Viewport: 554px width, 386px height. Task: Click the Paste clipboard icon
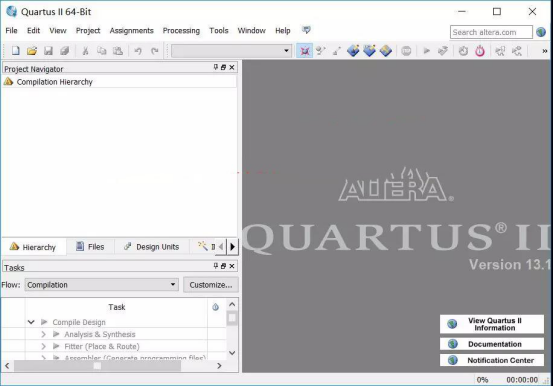point(118,51)
